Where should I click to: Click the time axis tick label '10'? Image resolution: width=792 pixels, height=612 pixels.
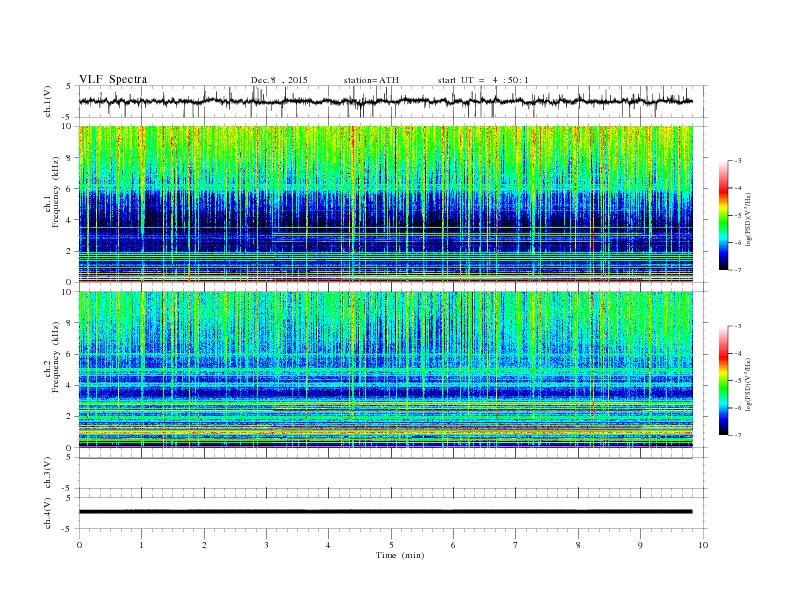coord(703,545)
